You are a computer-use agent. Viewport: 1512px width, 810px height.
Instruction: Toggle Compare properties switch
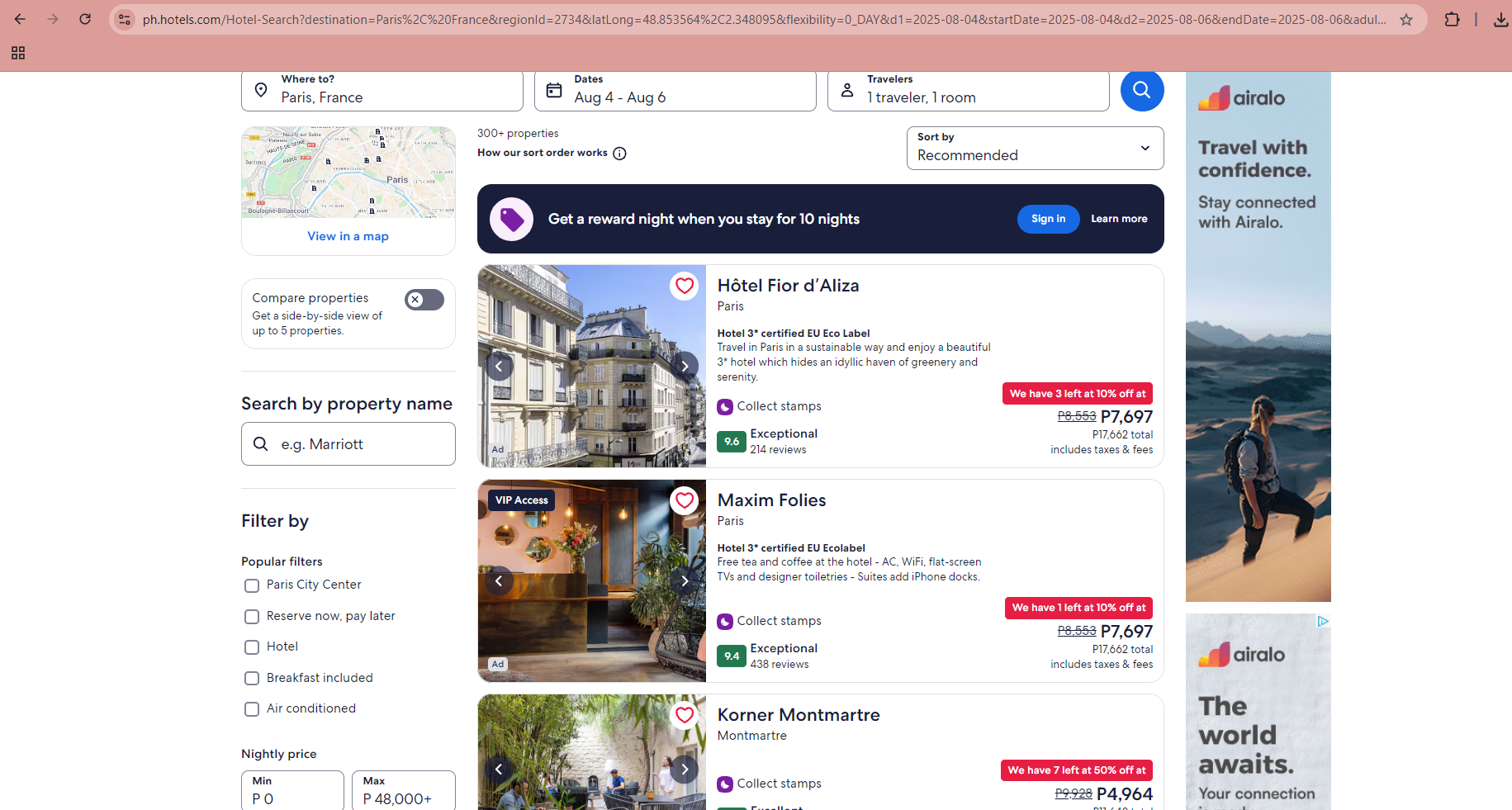coord(424,300)
